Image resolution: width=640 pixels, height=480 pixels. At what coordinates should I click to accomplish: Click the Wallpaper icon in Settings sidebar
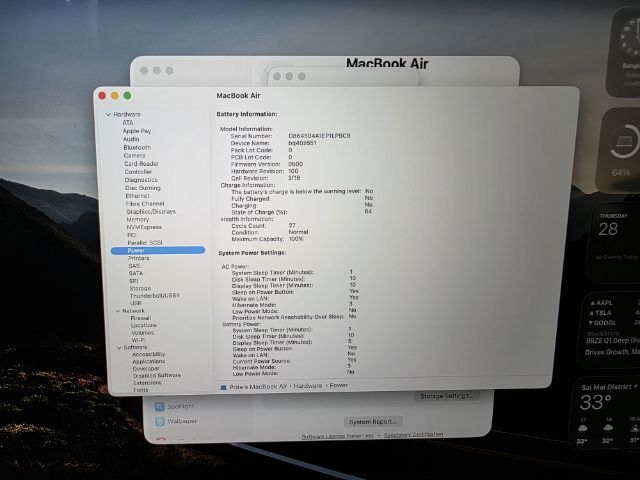[160, 422]
